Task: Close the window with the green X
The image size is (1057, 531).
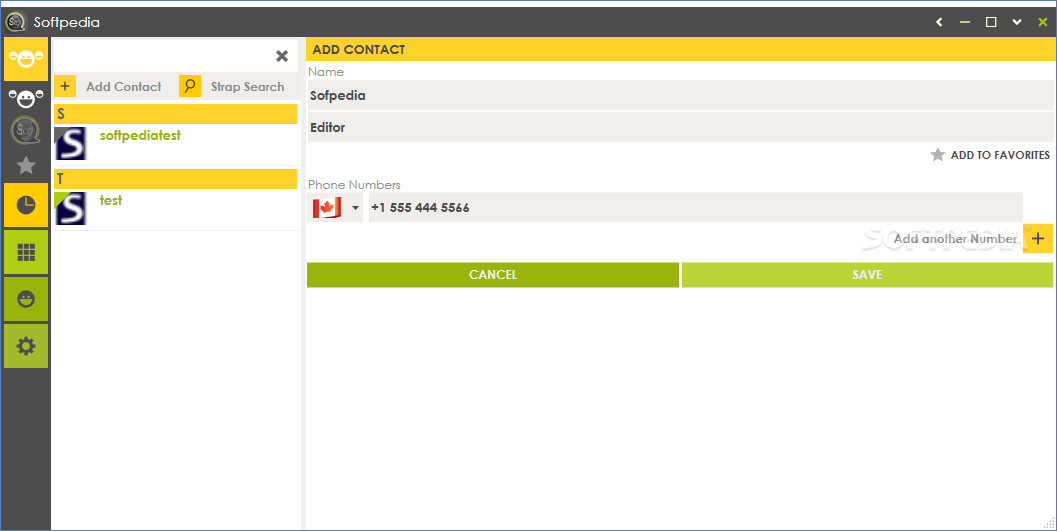Action: click(x=1042, y=22)
